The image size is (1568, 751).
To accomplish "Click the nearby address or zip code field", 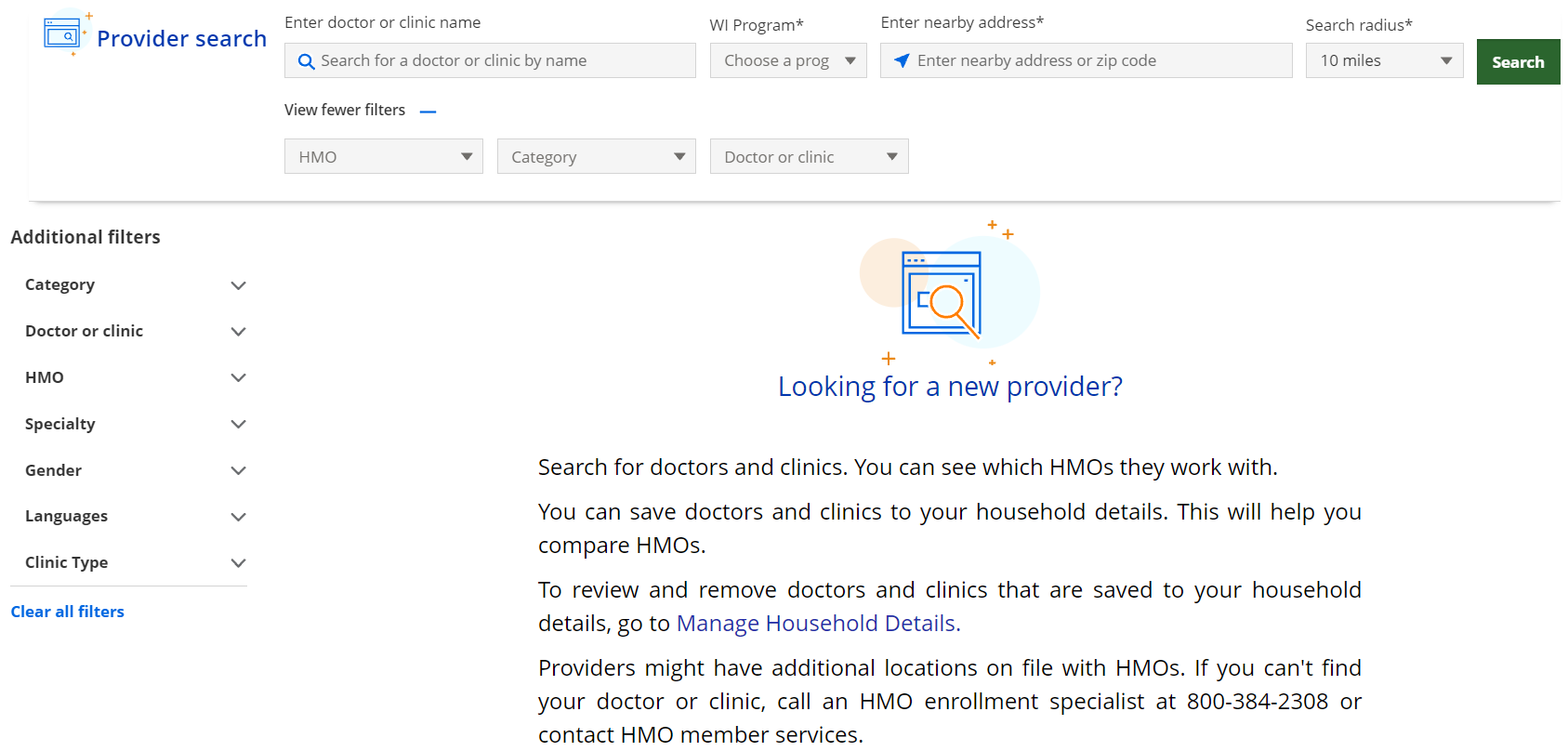I will point(1097,61).
